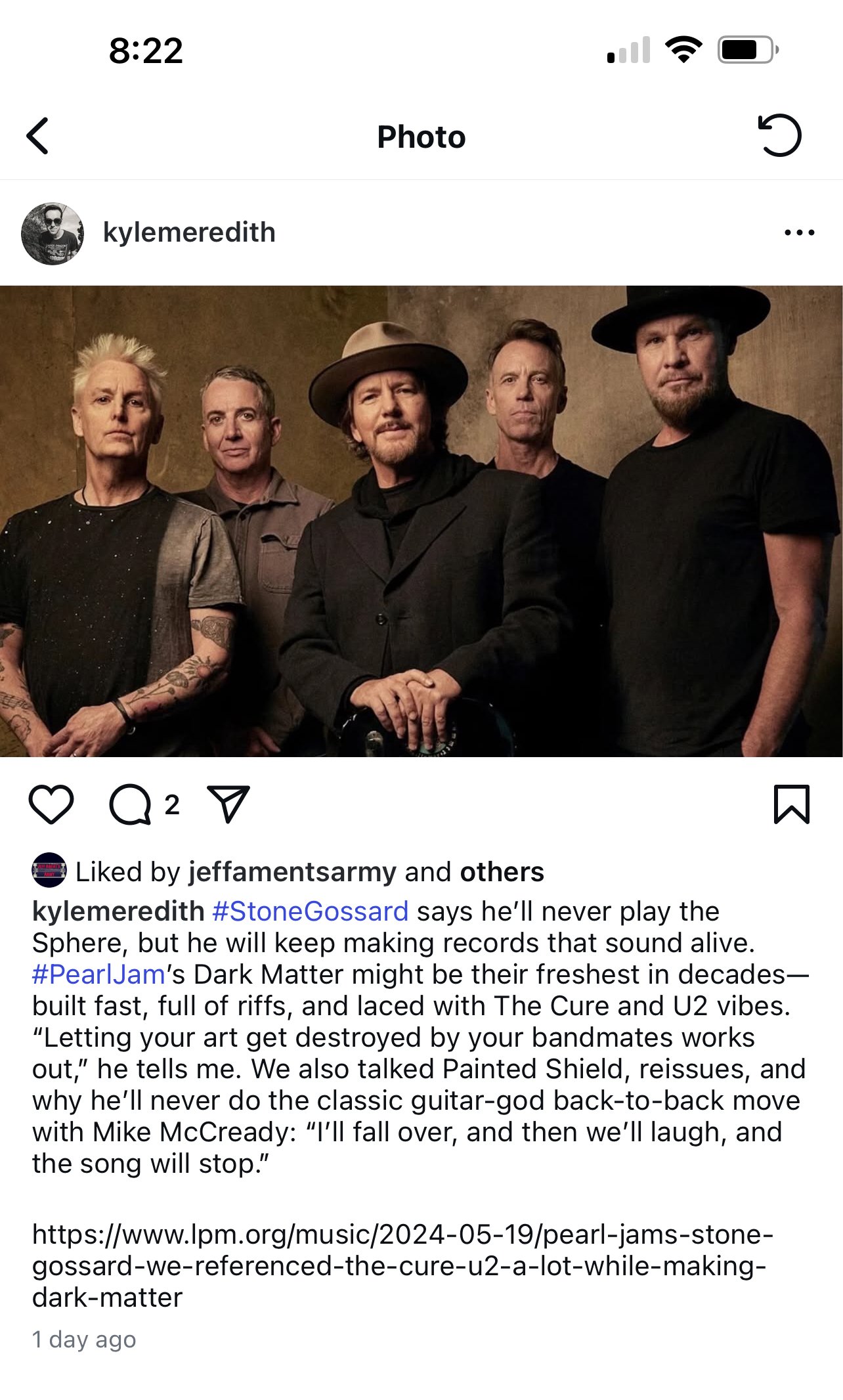This screenshot has width=843, height=1400.
Task: Tap the back arrow icon
Action: (37, 136)
